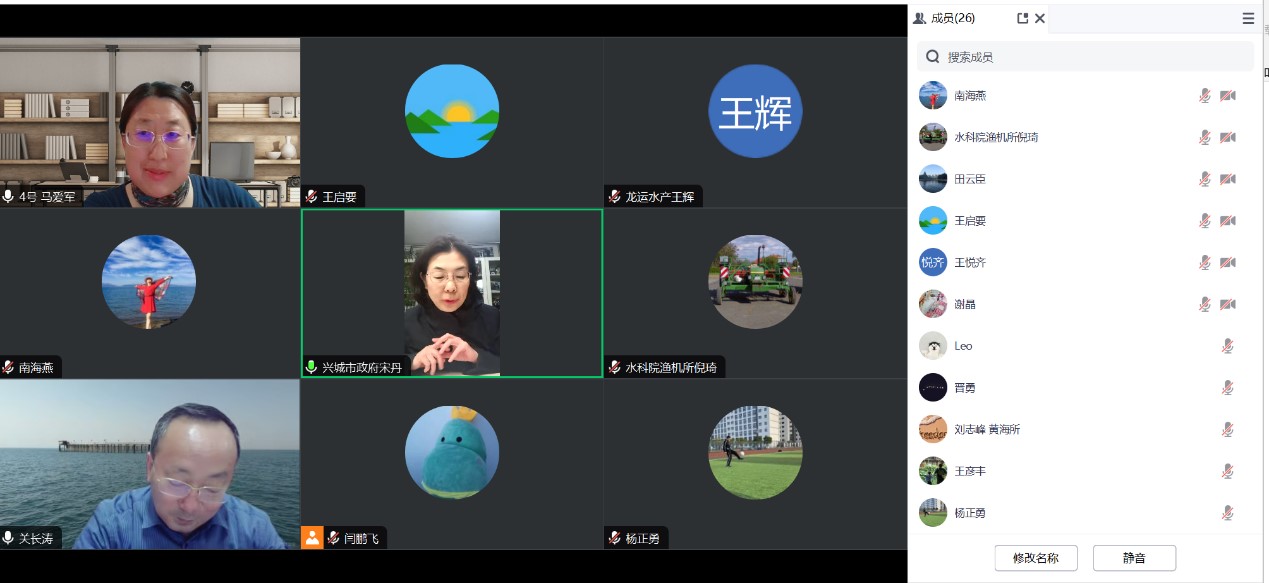This screenshot has height=583, width=1269.
Task: Select the 关长涛 video tile
Action: point(150,464)
